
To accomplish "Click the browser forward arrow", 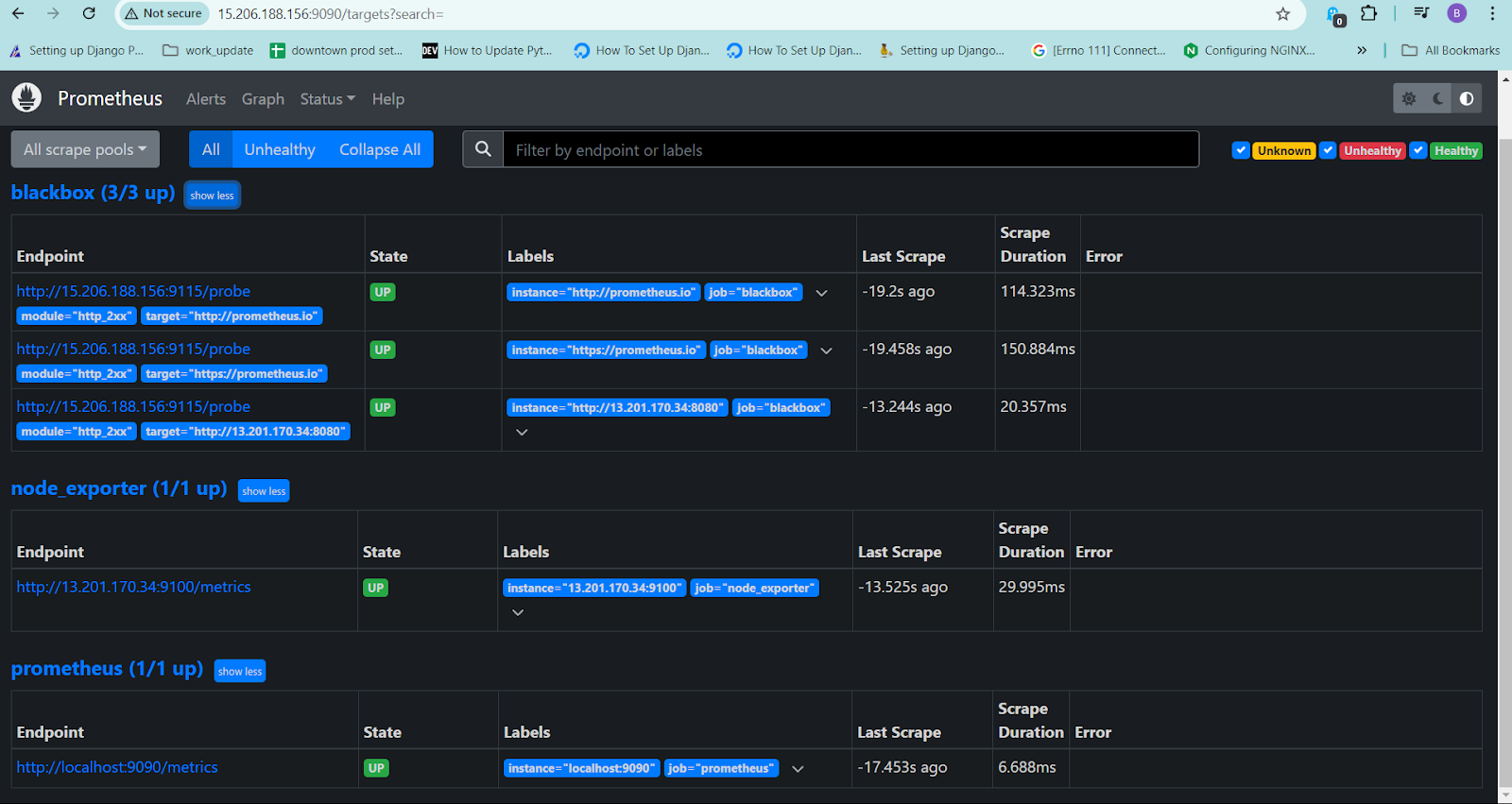I will click(x=53, y=13).
